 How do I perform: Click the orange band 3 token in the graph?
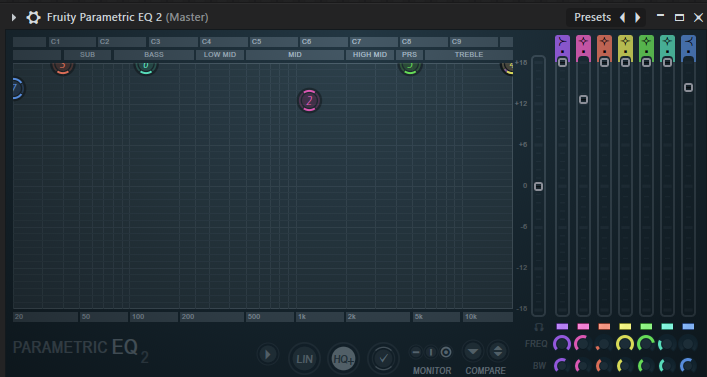point(63,68)
